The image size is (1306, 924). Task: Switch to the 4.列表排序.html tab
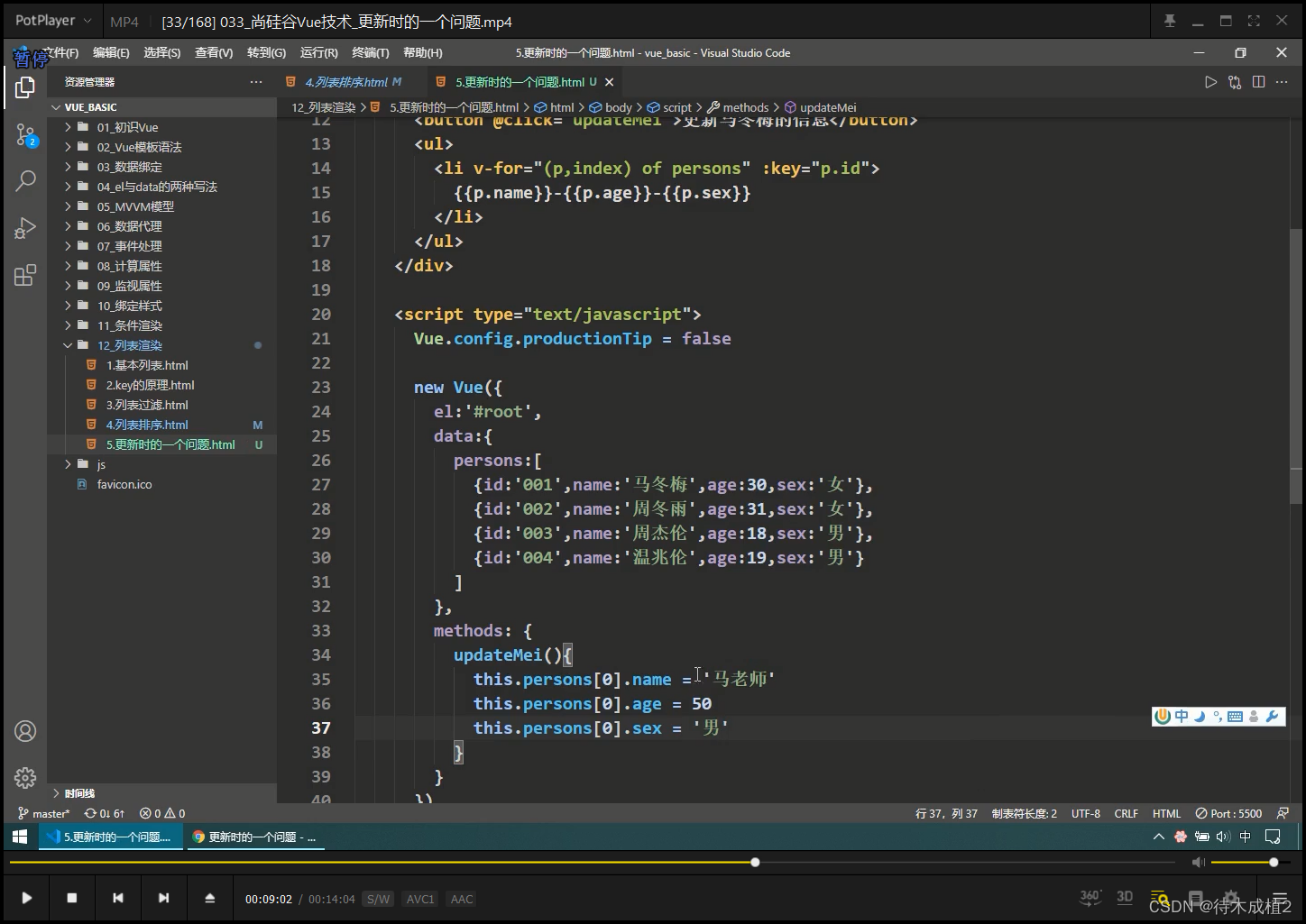346,82
